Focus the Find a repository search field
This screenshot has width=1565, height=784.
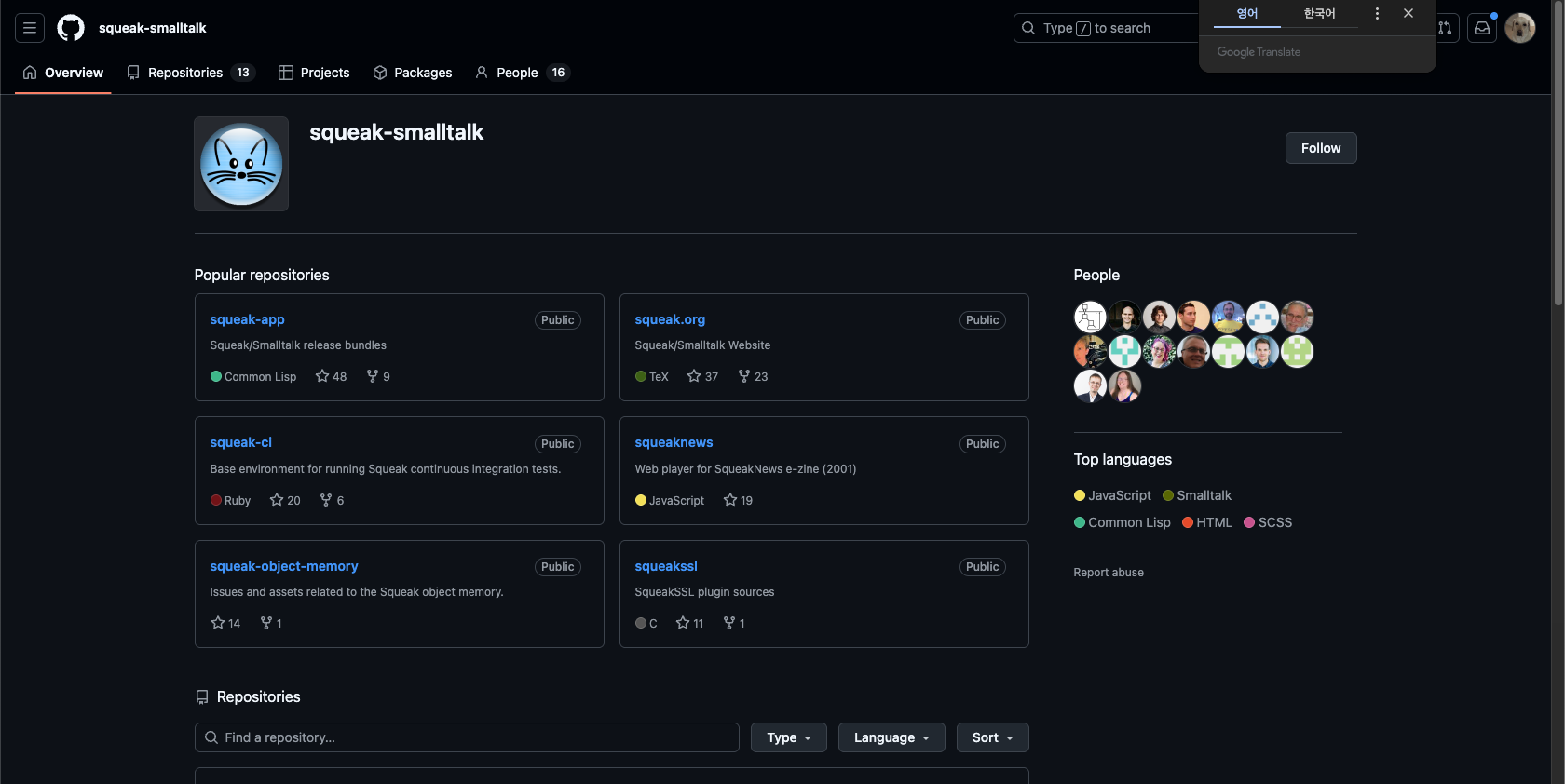pos(466,737)
